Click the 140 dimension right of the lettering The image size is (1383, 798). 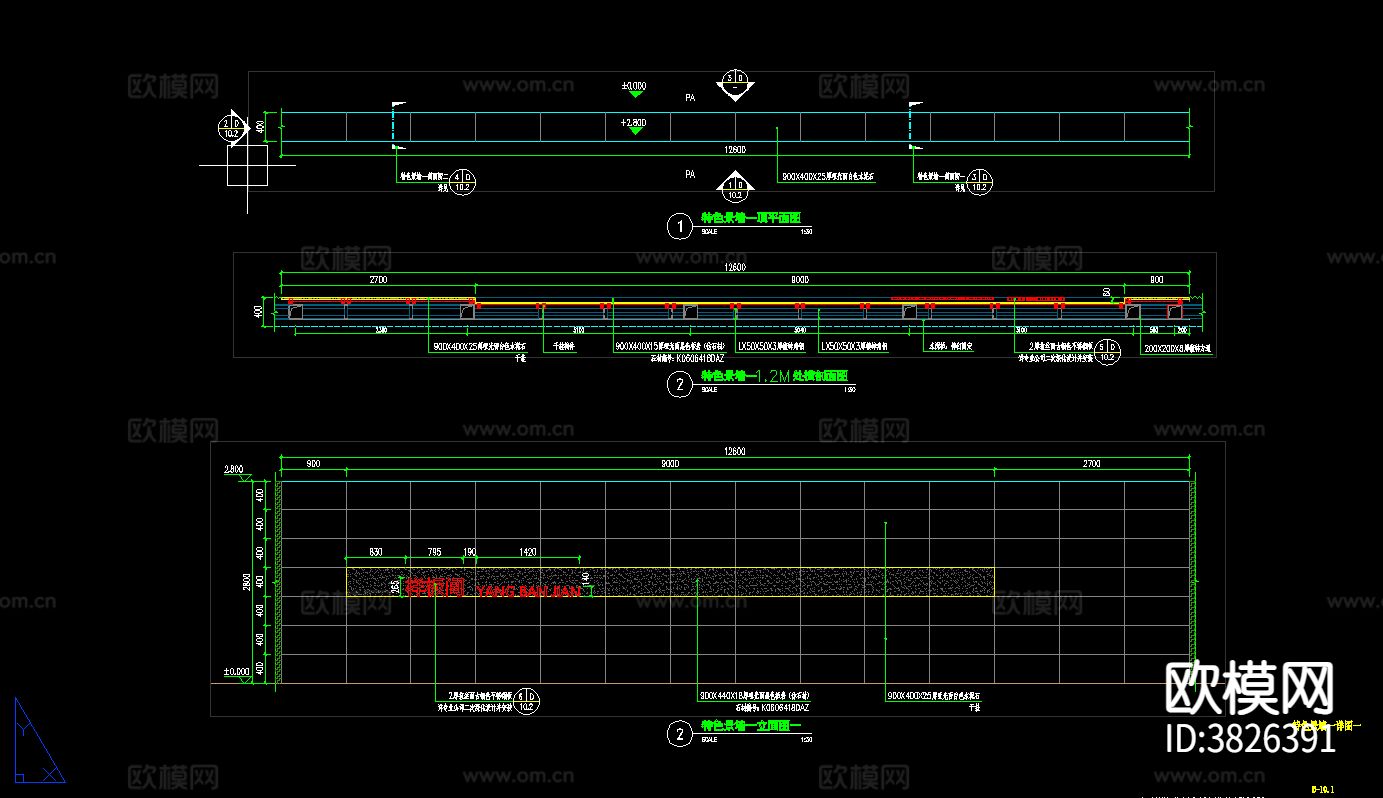pyautogui.click(x=586, y=579)
